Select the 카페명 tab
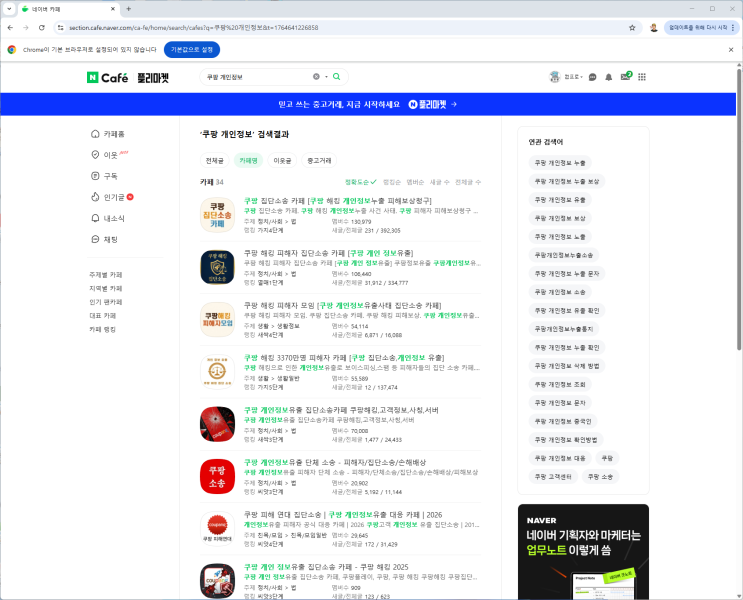The height and width of the screenshot is (600, 743). click(248, 161)
